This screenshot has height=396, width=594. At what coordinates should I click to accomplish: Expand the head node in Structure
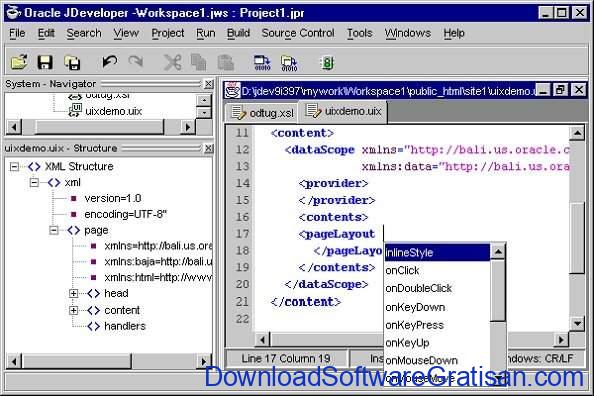point(73,293)
